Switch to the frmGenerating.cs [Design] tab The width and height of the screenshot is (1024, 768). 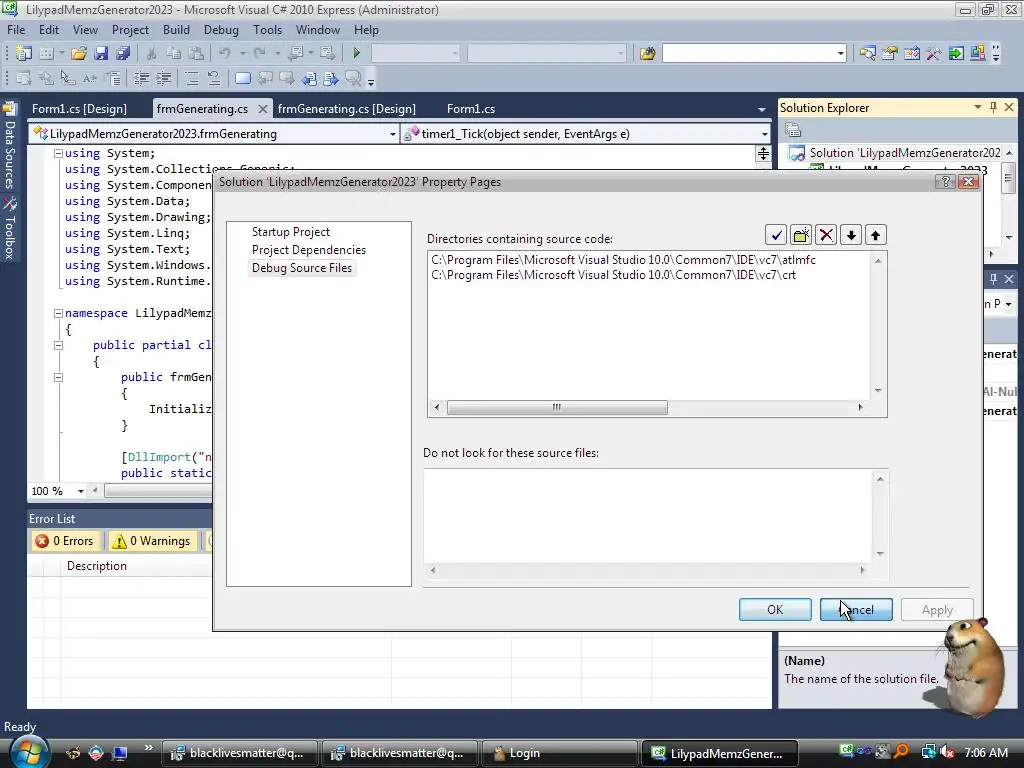[346, 109]
